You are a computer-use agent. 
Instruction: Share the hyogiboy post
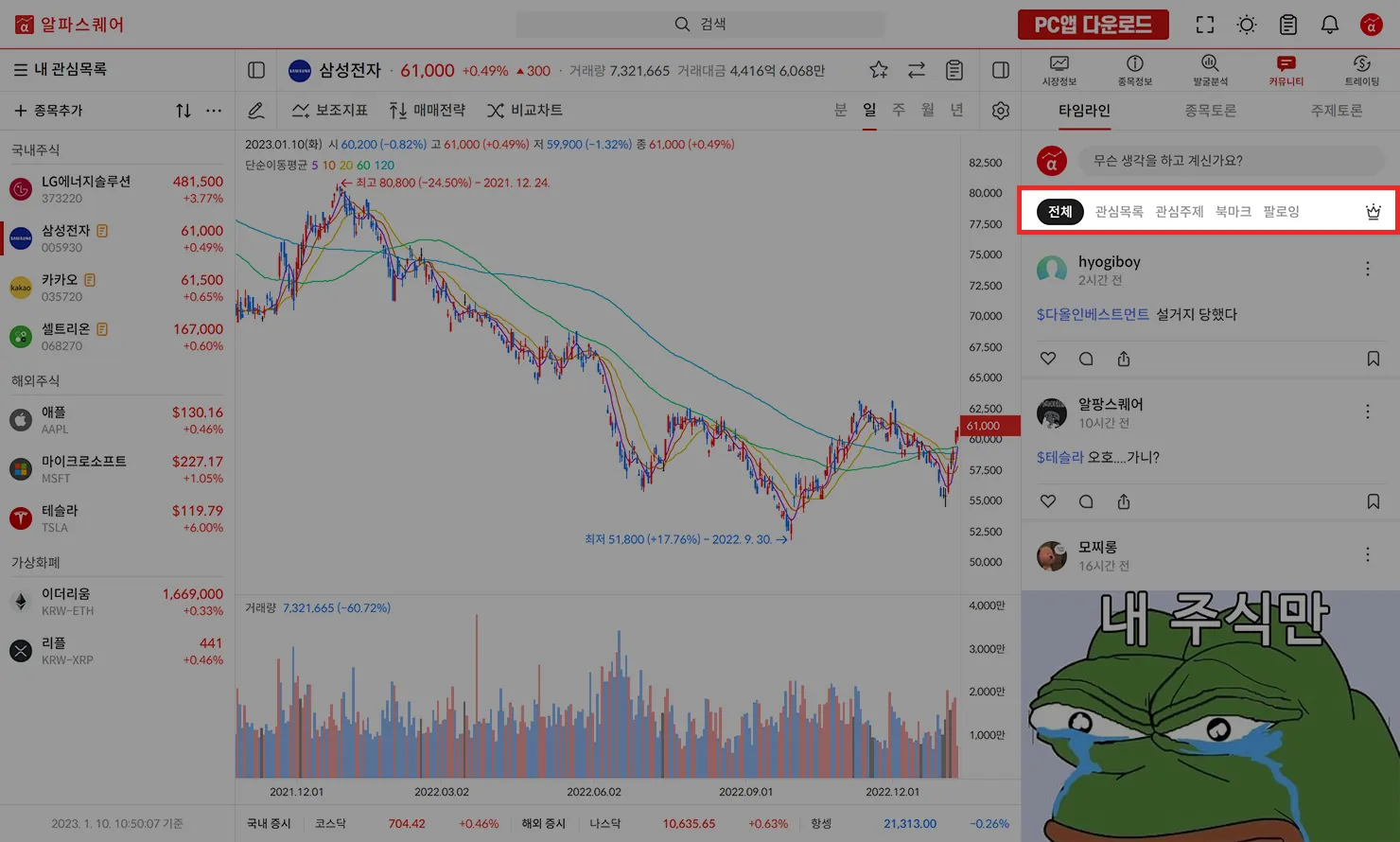click(1124, 359)
